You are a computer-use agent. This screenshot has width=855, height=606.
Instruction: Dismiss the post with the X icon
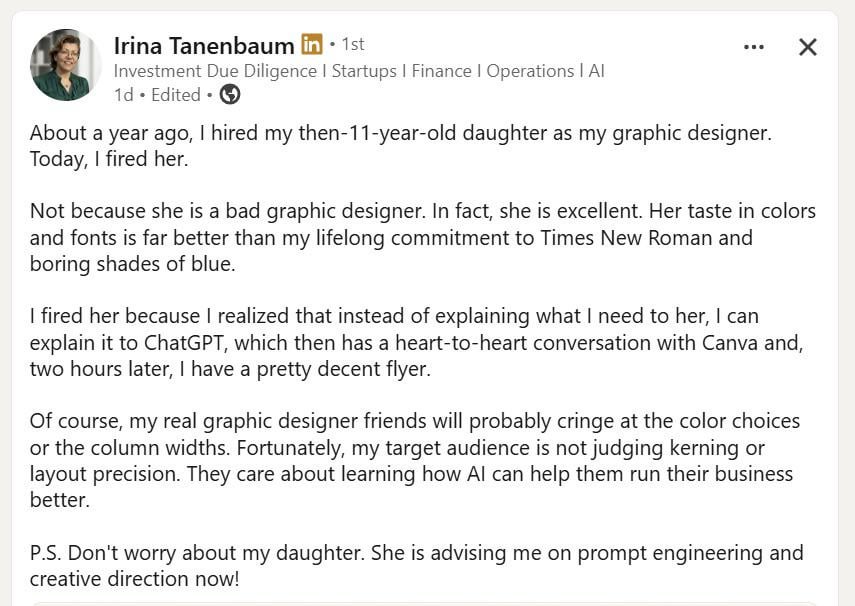point(808,47)
